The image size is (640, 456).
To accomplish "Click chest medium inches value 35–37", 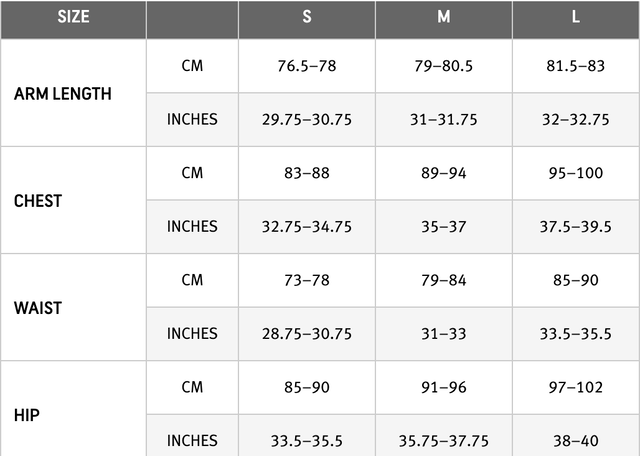I will click(x=444, y=227).
